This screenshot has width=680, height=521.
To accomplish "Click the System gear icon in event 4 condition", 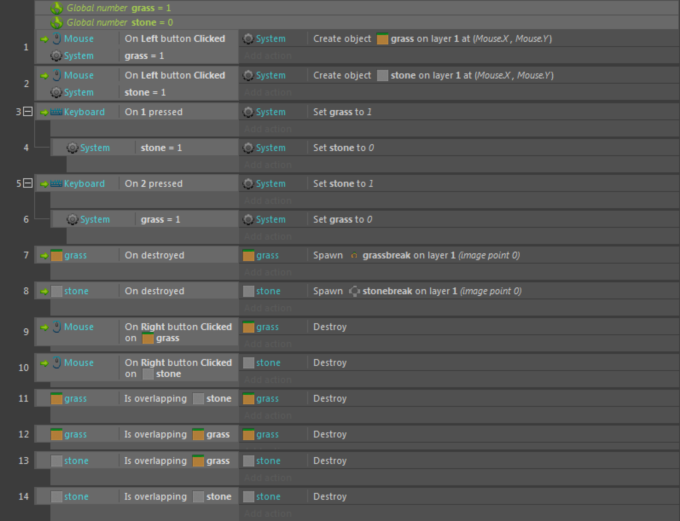I will click(72, 148).
